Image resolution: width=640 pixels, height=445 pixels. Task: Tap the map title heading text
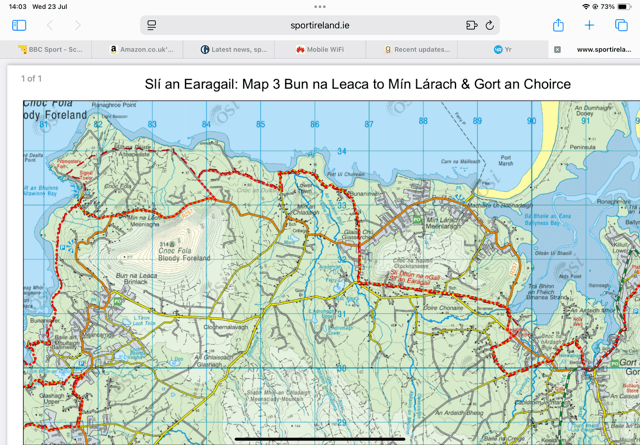click(357, 84)
